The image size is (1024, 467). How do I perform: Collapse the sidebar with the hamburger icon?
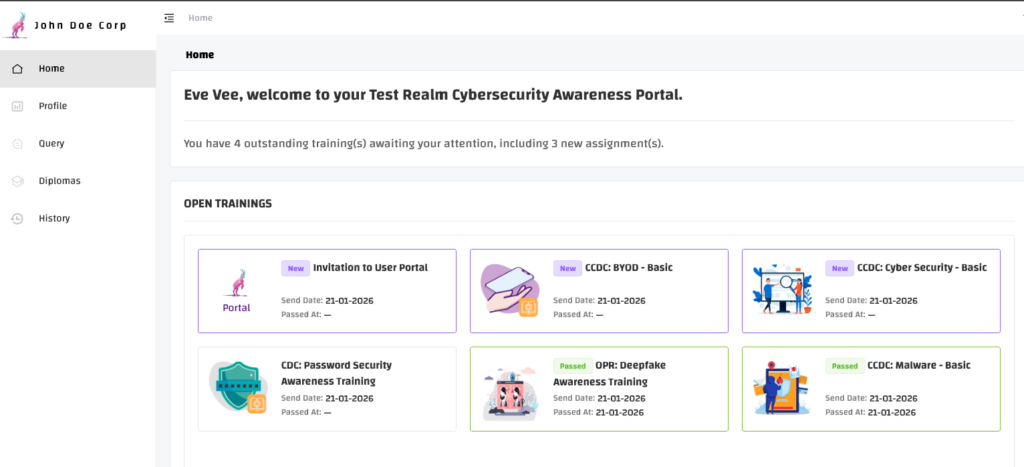click(169, 18)
